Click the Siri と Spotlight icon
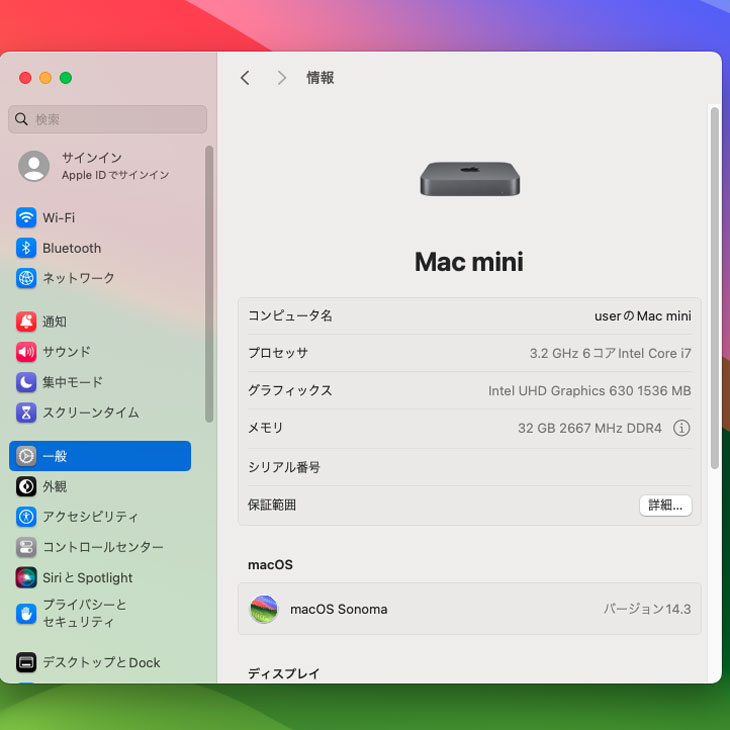Viewport: 730px width, 730px height. pos(26,577)
